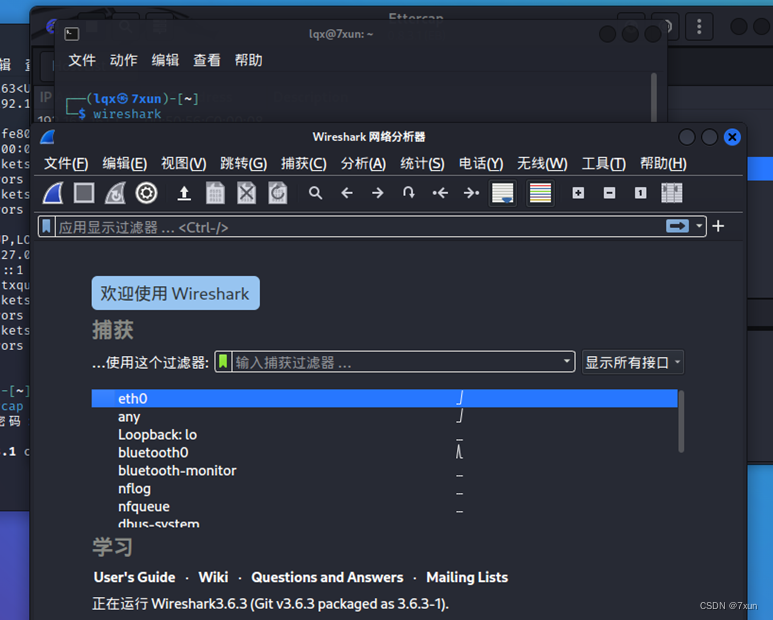Open the Wiki link
This screenshot has height=620, width=773.
click(213, 577)
